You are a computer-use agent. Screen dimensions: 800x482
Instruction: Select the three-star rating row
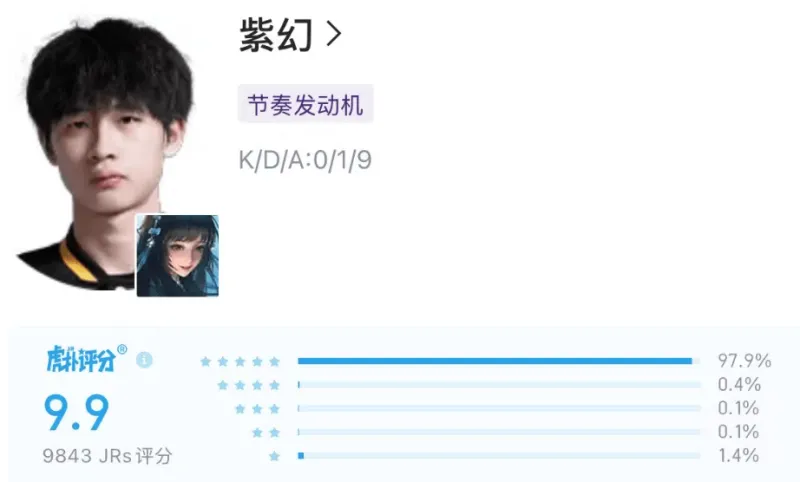pyautogui.click(x=485, y=409)
